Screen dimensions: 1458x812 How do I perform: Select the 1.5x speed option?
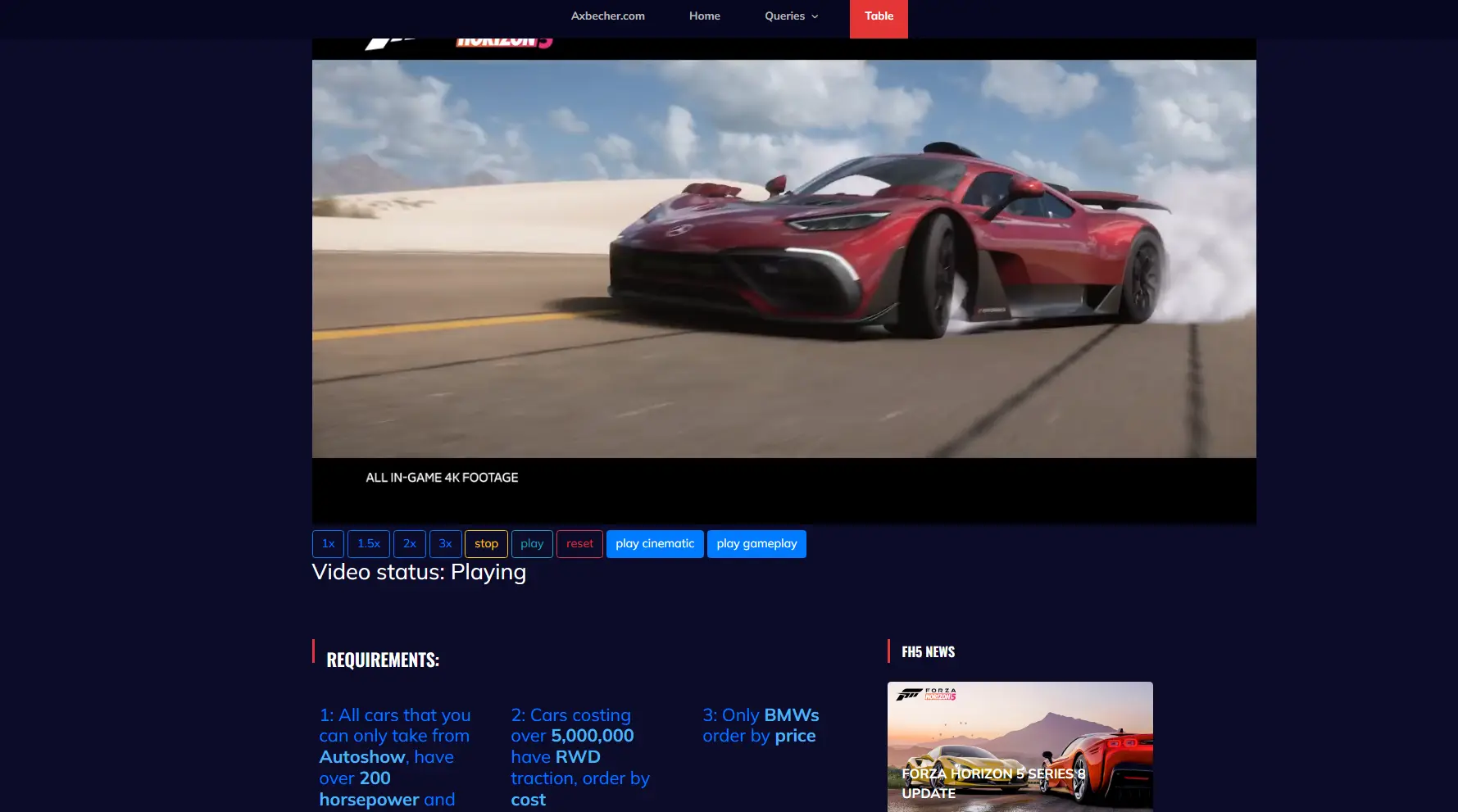coord(369,543)
